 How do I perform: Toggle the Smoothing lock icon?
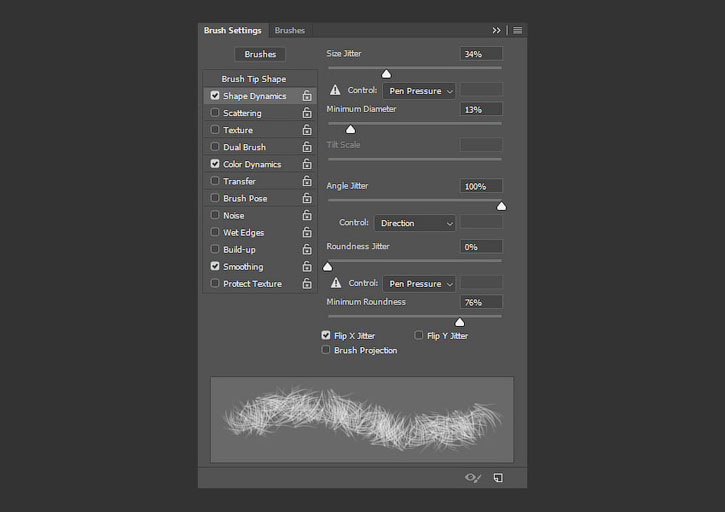[307, 266]
